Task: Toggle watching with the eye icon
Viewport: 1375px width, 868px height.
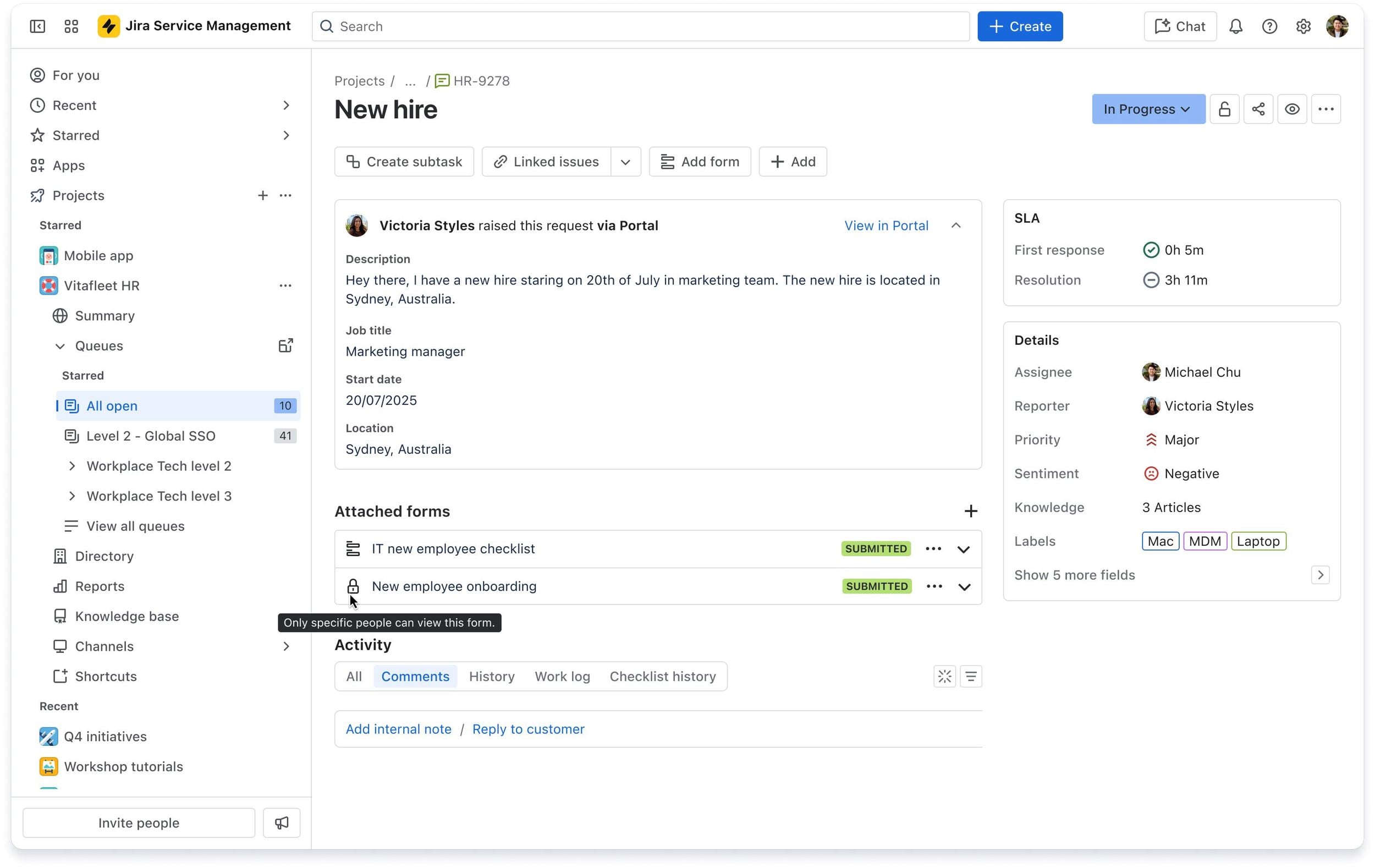Action: pyautogui.click(x=1291, y=109)
